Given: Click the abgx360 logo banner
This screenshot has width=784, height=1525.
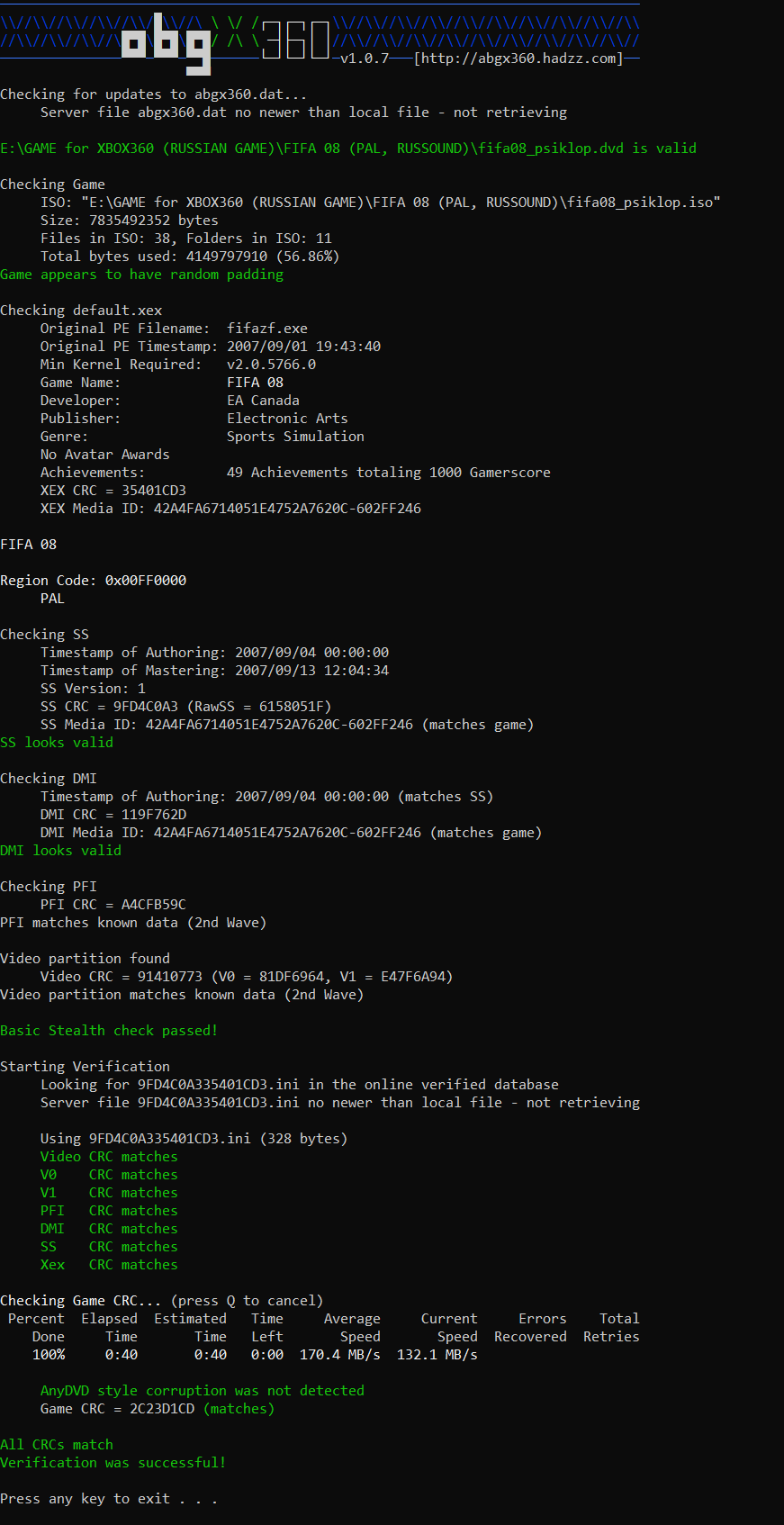Looking at the screenshot, I should click(320, 40).
